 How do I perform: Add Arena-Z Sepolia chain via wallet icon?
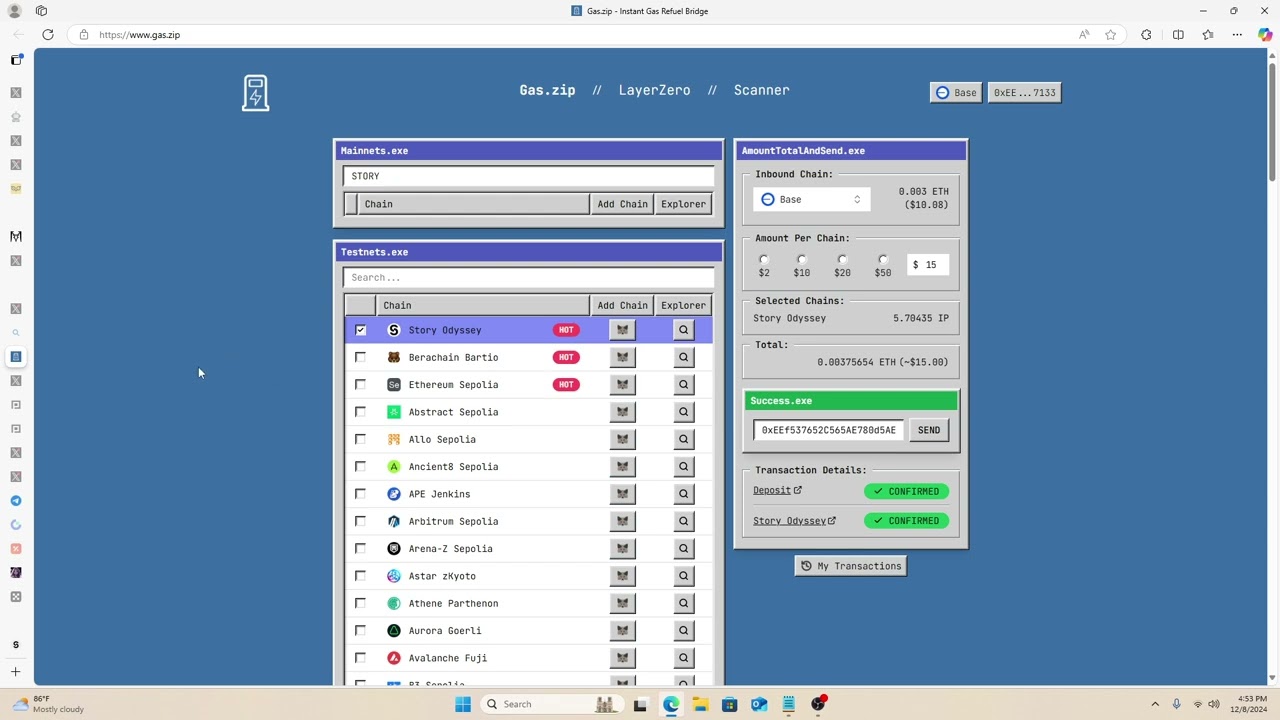click(x=622, y=549)
